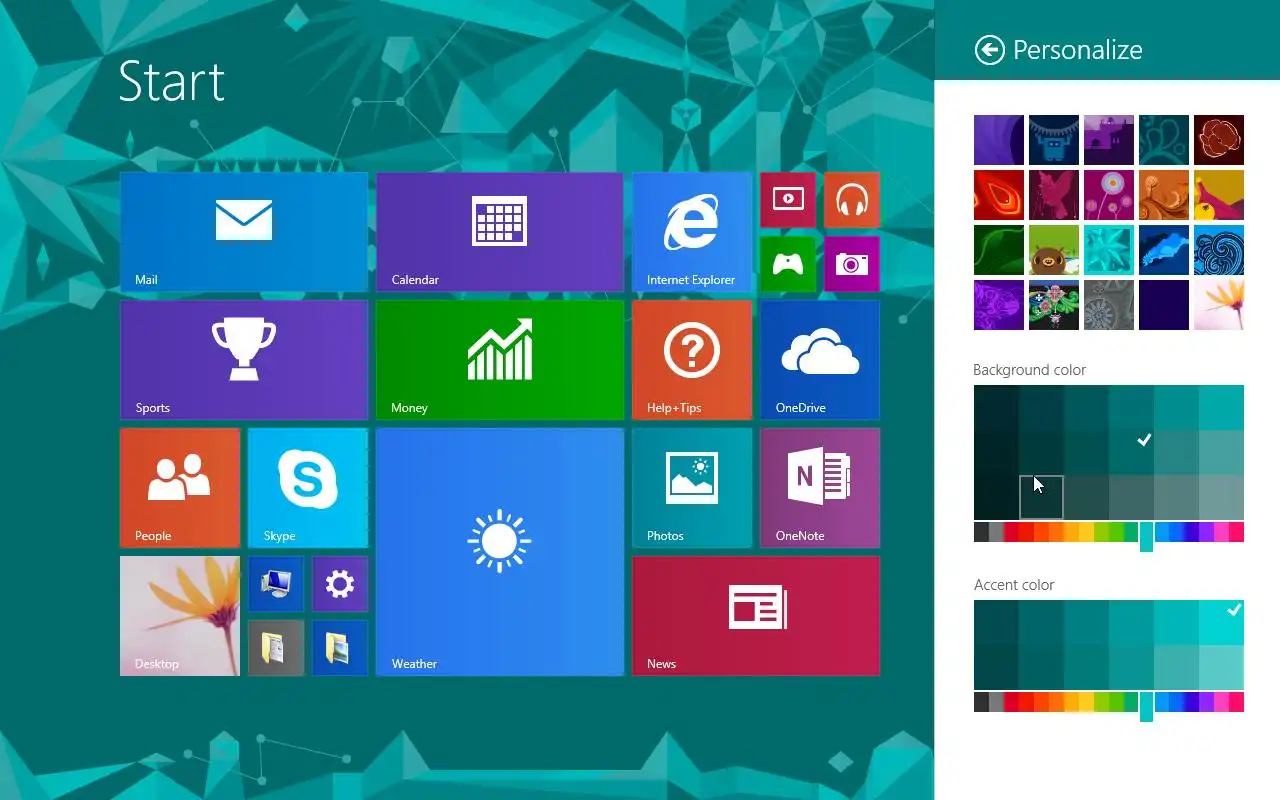Click the Background color label
Viewport: 1280px width, 800px height.
point(1029,370)
